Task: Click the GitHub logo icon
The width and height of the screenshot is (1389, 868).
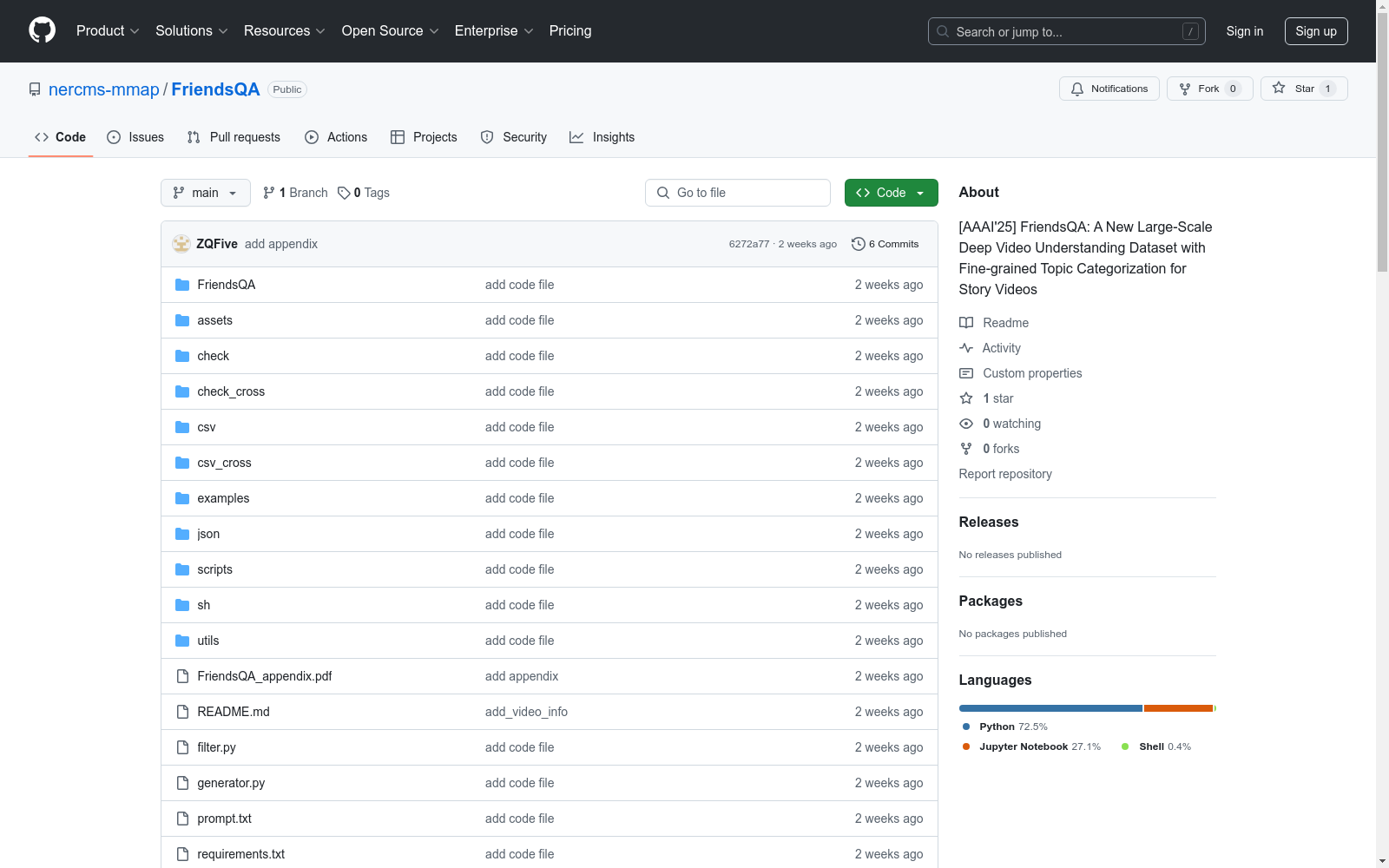Action: (42, 30)
